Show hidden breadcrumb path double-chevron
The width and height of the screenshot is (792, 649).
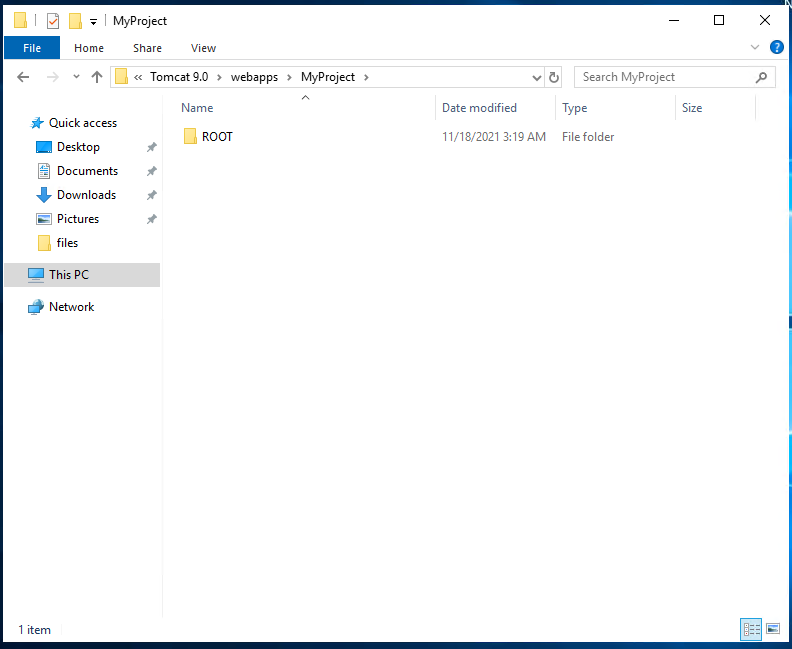click(x=138, y=77)
